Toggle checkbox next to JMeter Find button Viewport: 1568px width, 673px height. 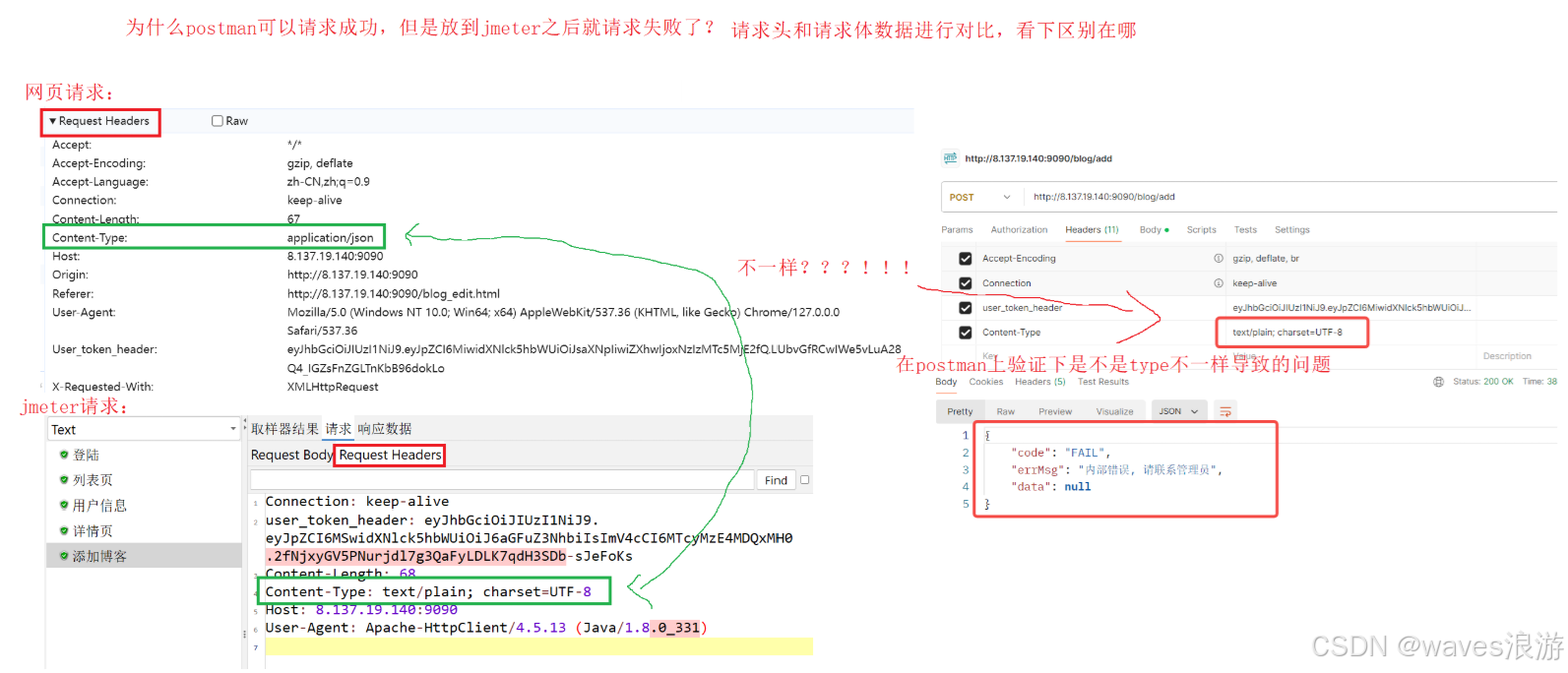click(x=804, y=480)
